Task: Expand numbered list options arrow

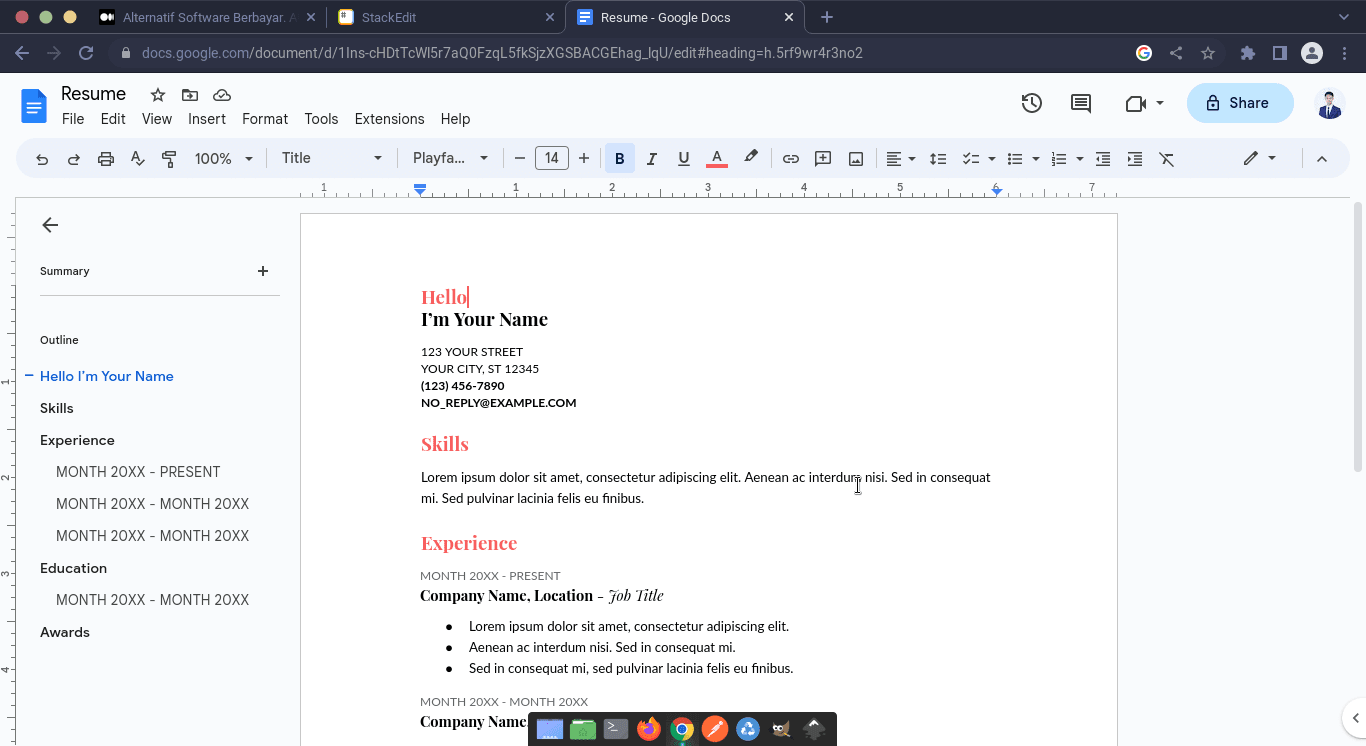Action: [1080, 159]
